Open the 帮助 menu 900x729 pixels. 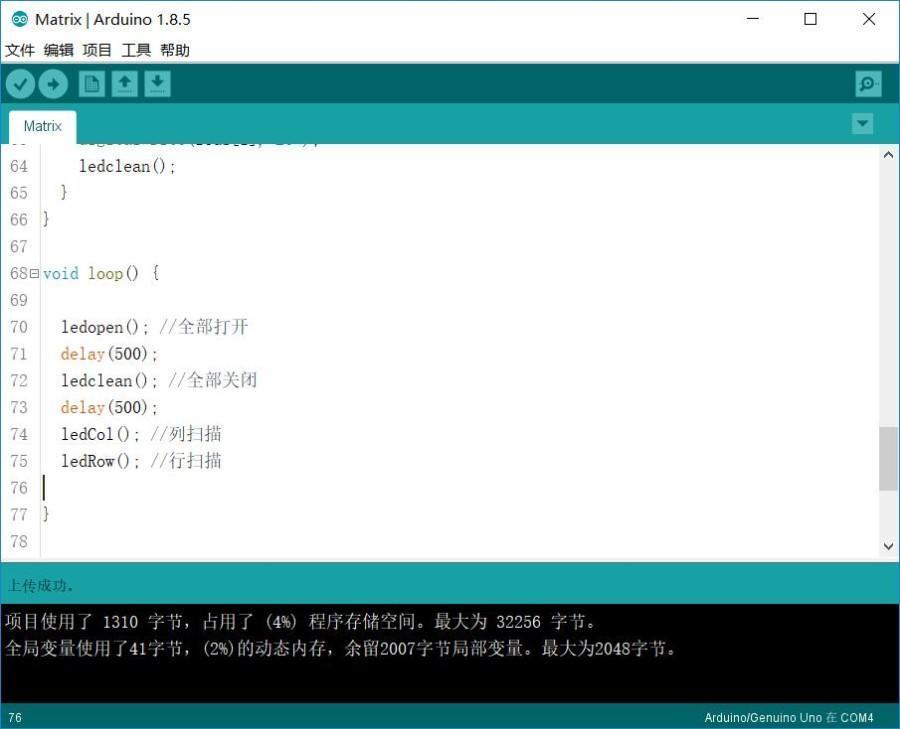[x=174, y=50]
